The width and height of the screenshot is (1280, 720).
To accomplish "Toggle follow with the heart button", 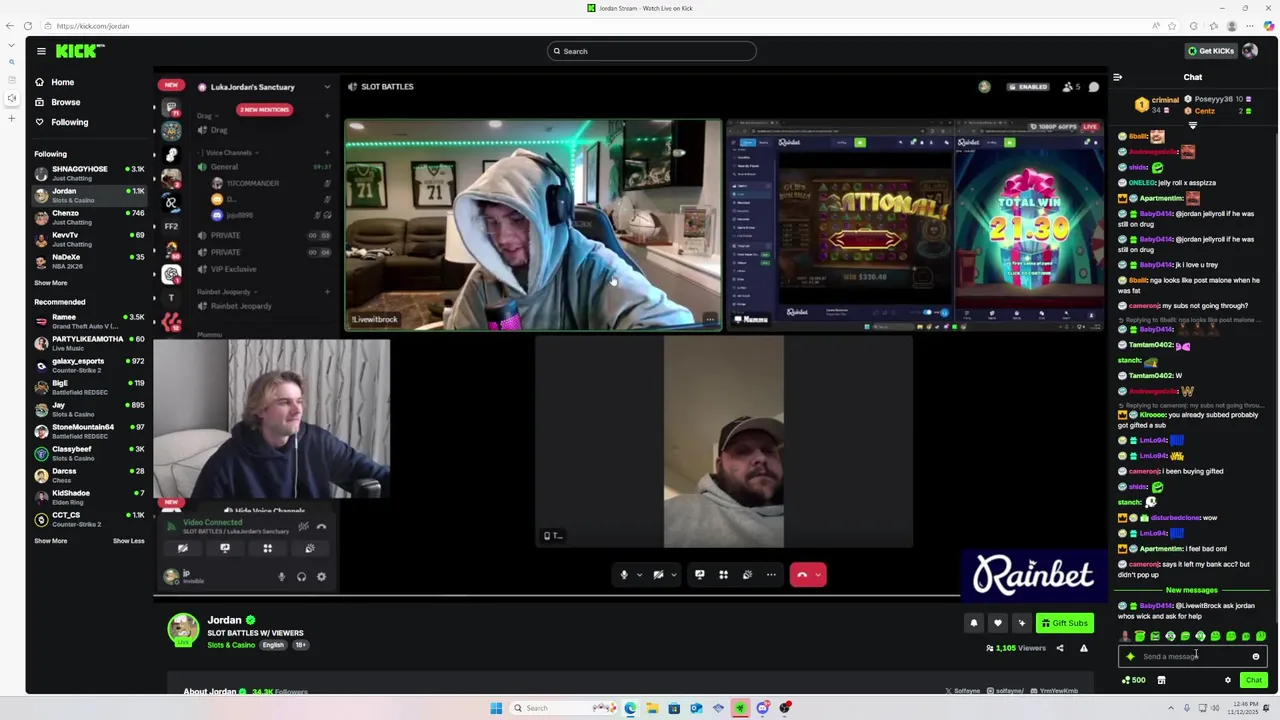I will [x=997, y=623].
